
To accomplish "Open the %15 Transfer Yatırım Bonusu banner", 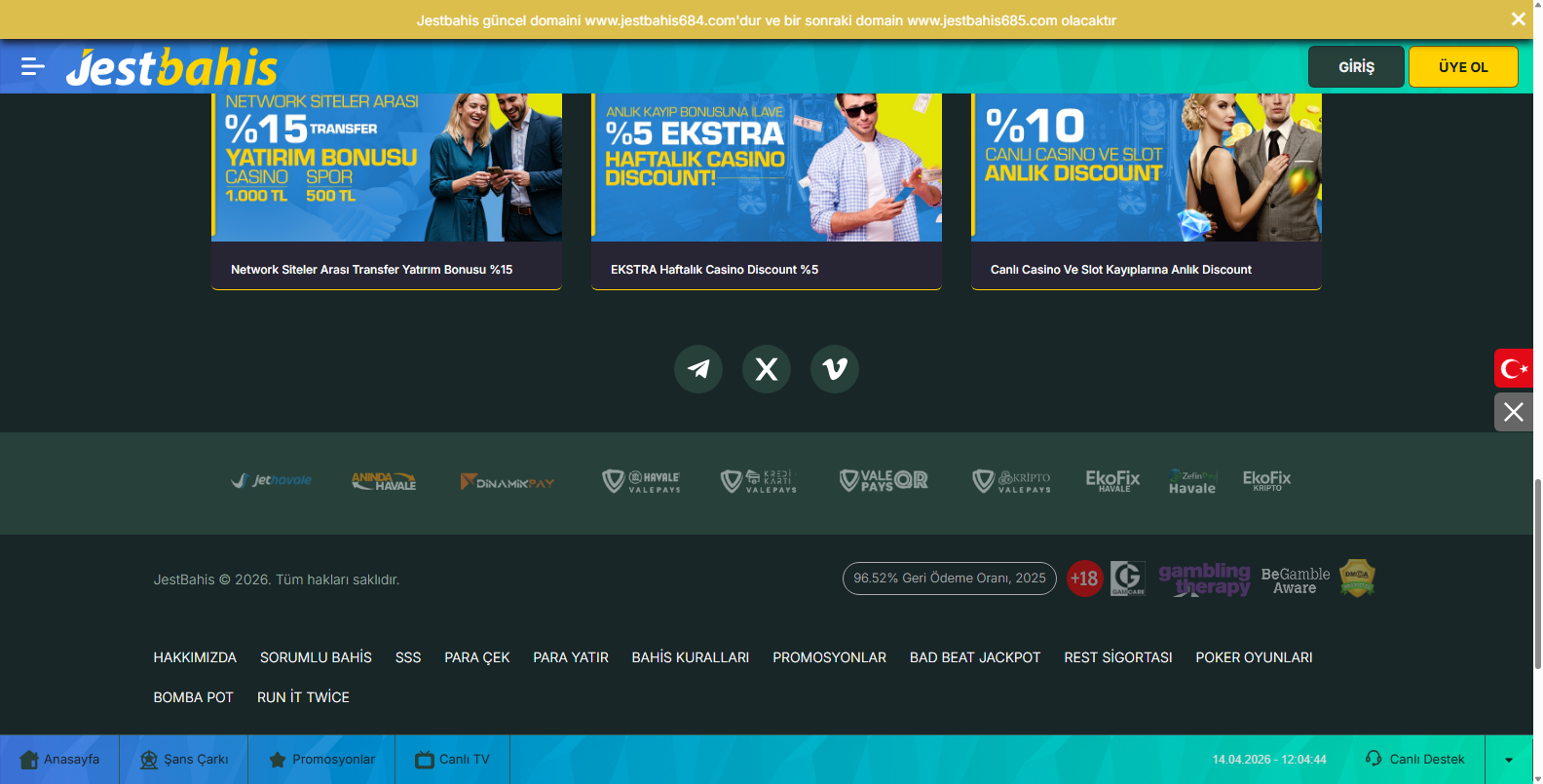I will [387, 168].
